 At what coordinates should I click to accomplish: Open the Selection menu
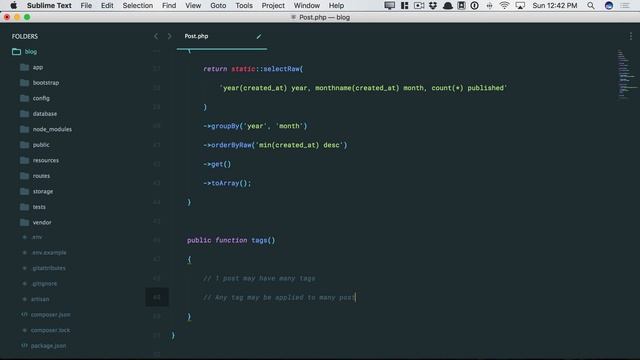tap(138, 5)
